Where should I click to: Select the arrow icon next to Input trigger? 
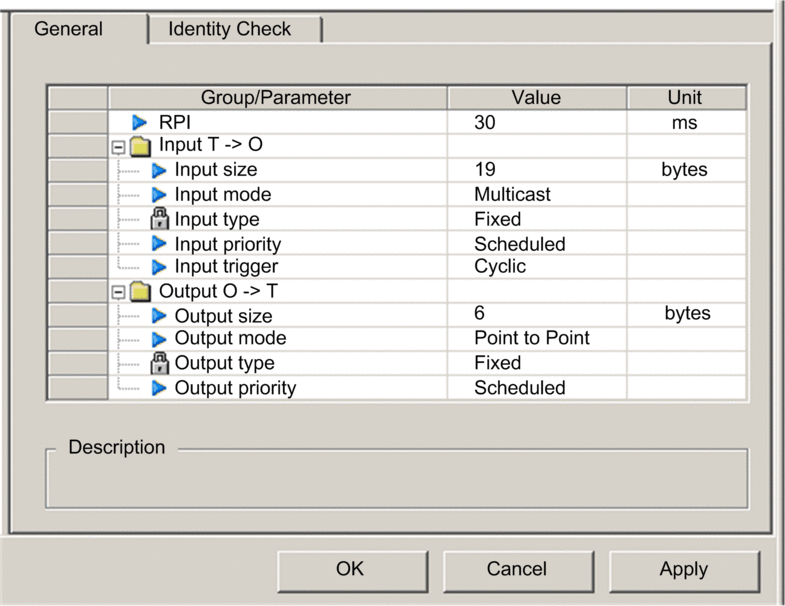[159, 267]
